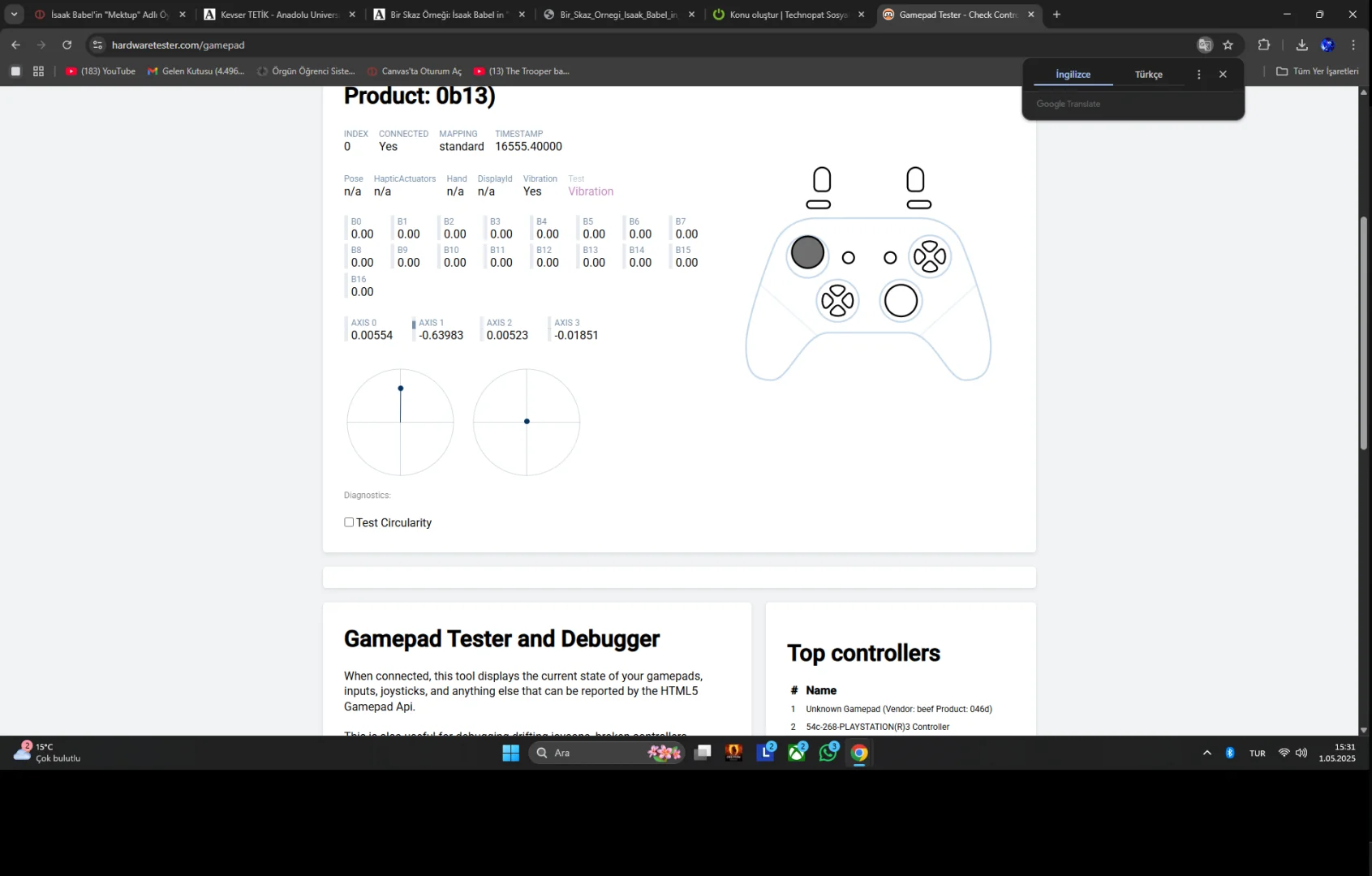Open the tab search dropdown arrow

pyautogui.click(x=14, y=15)
